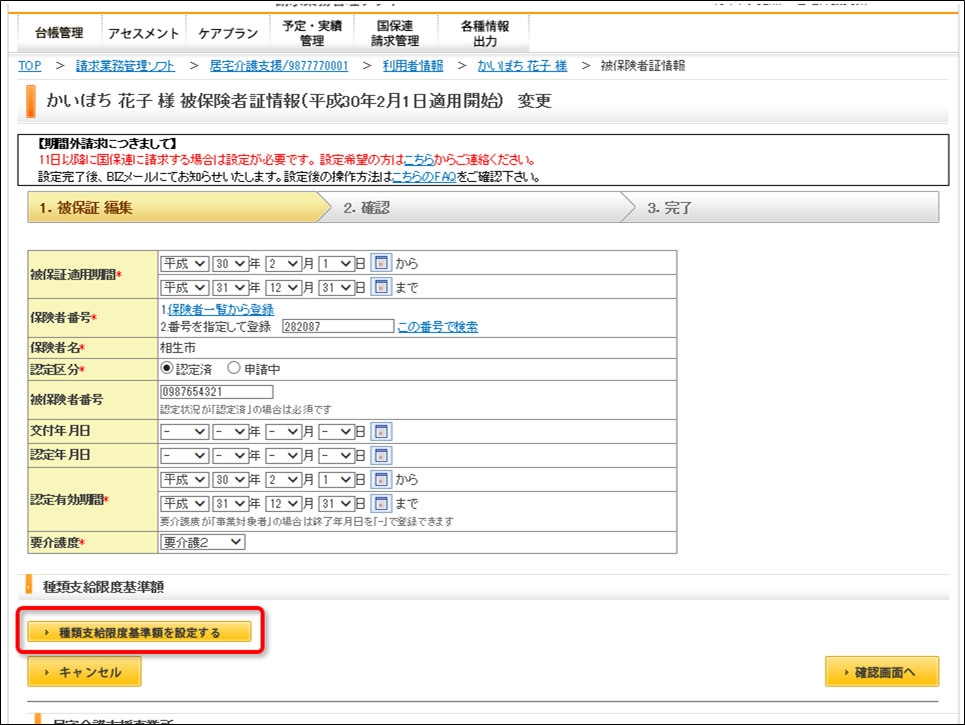This screenshot has width=965, height=725.
Task: Open year dropdown for 交付年月日
Action: coord(231,431)
